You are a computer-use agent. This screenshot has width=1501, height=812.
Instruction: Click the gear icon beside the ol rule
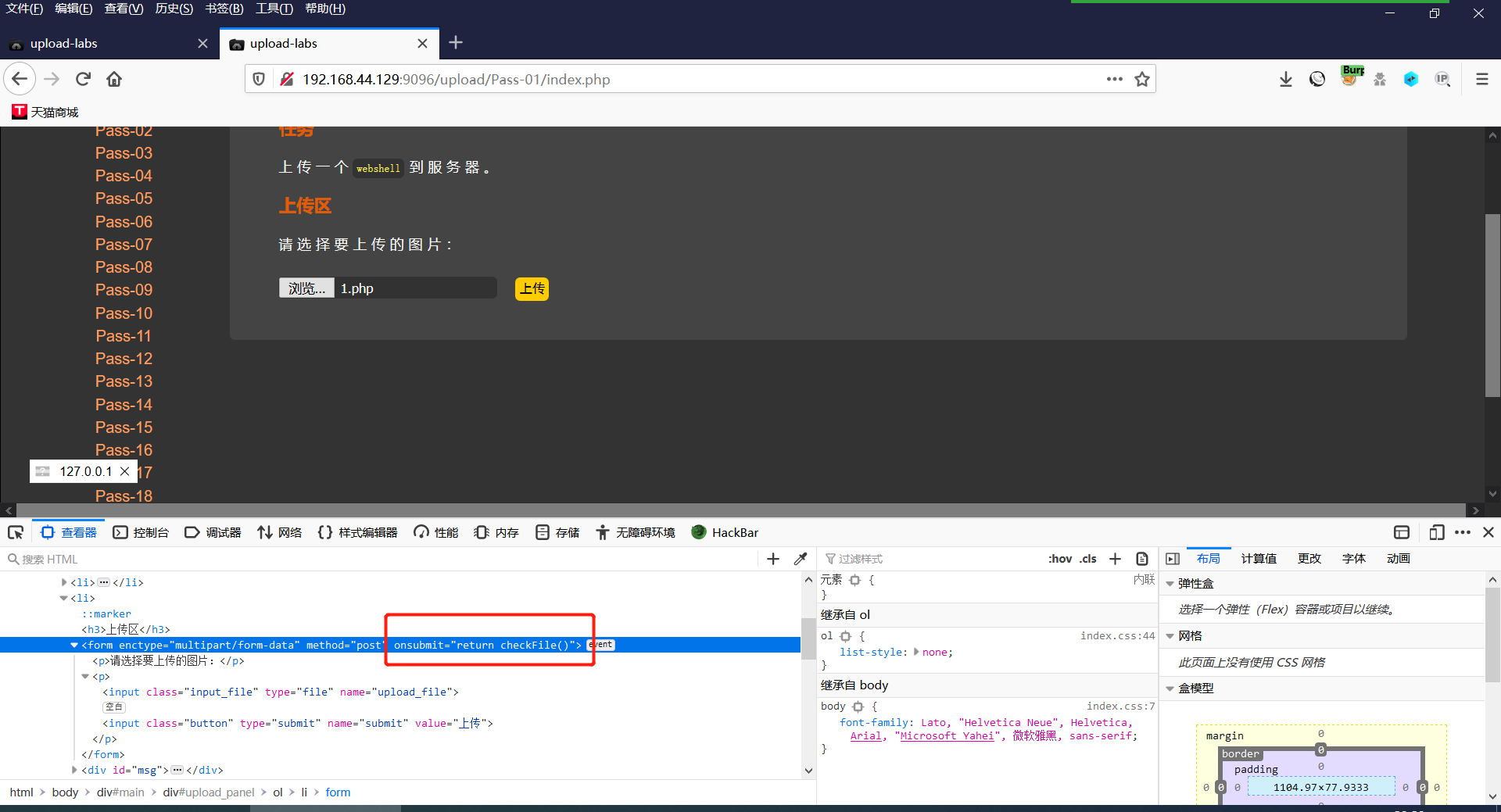pyautogui.click(x=845, y=636)
